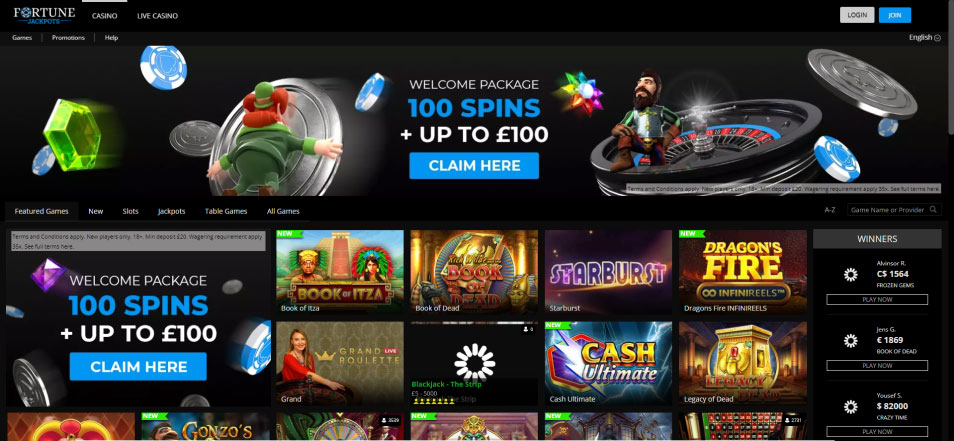
Task: Click the gear icon beside Alvinsor R.
Action: tap(850, 274)
